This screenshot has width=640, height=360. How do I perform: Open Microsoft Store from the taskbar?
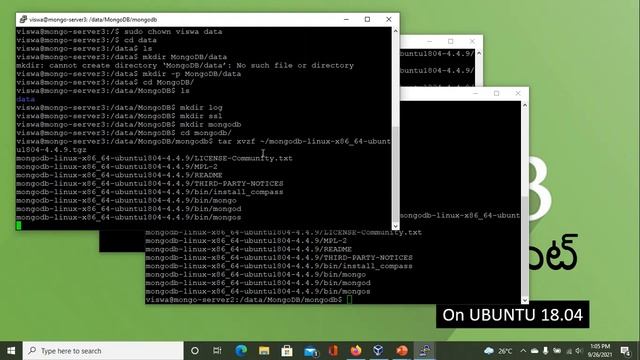[x=287, y=351]
